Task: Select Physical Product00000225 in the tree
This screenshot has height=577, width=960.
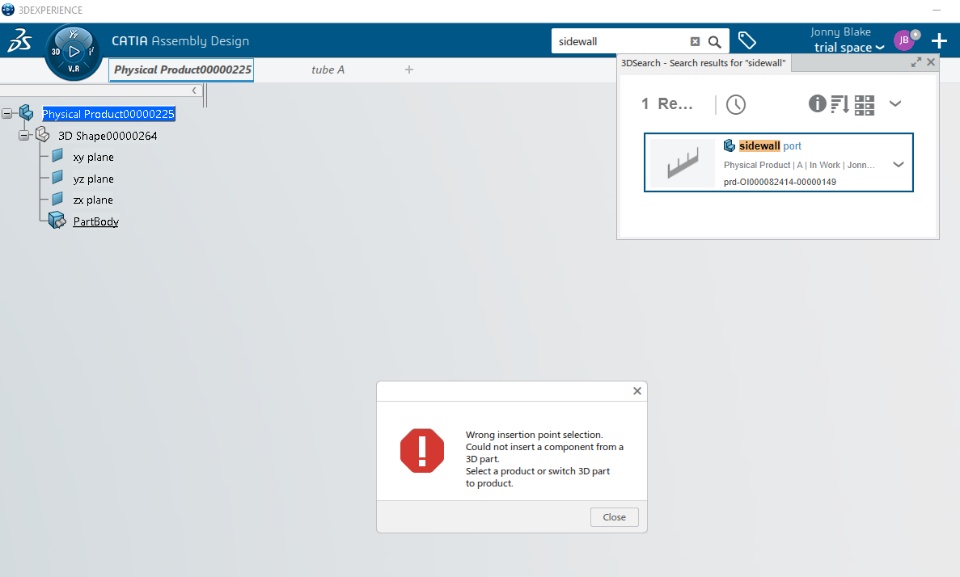Action: 108,114
